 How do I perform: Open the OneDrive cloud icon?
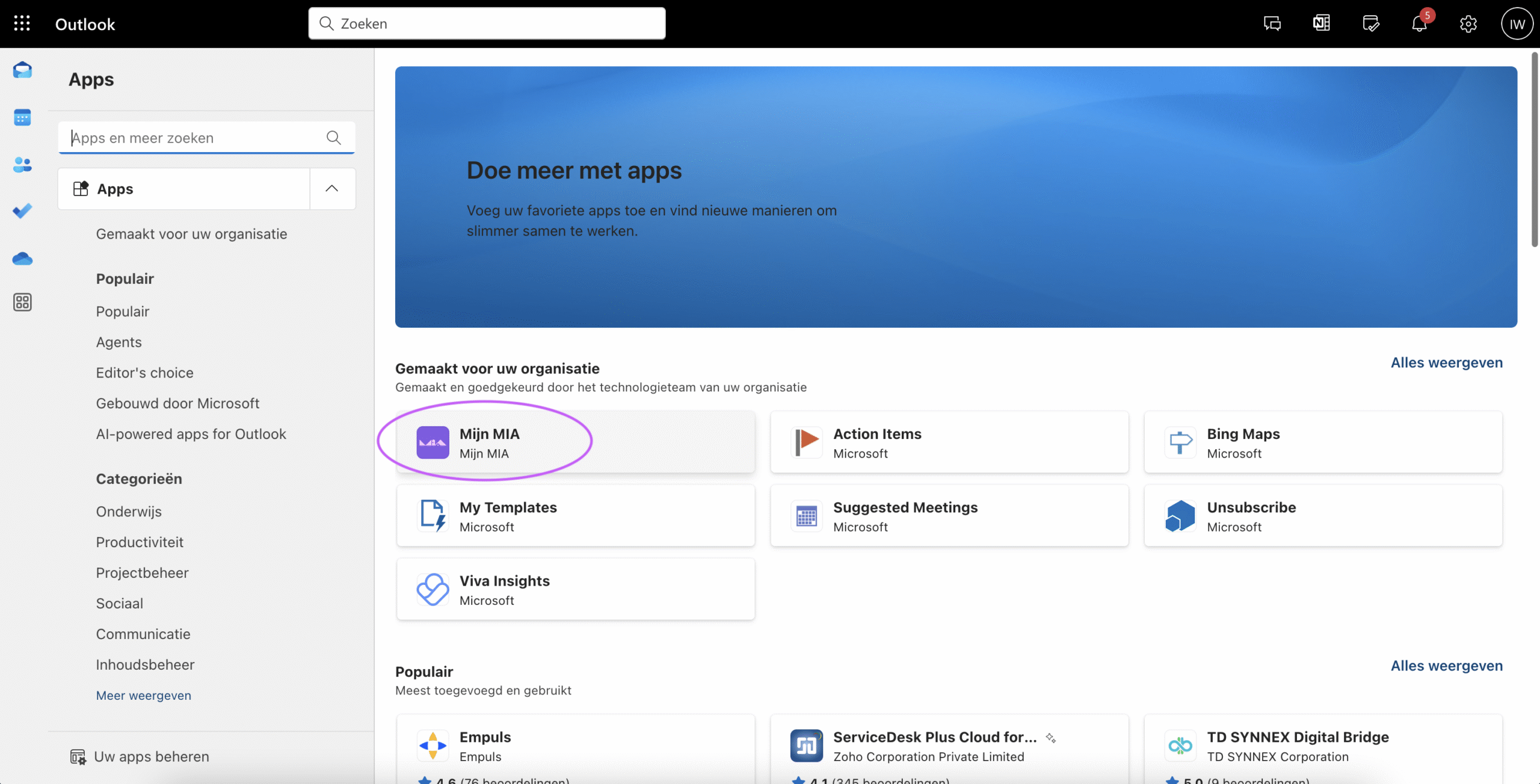tap(22, 259)
